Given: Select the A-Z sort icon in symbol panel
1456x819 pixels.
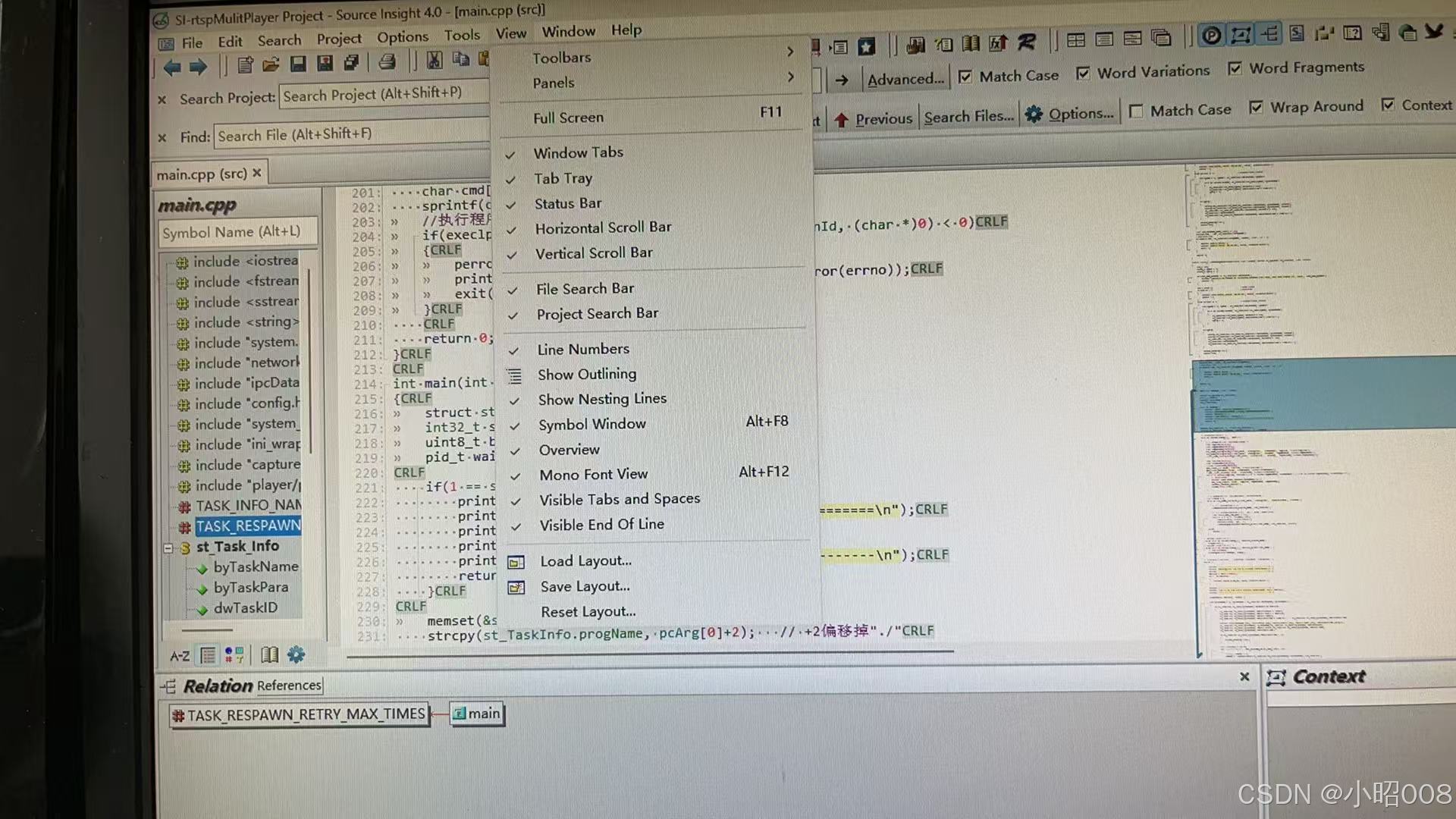Looking at the screenshot, I should point(179,655).
